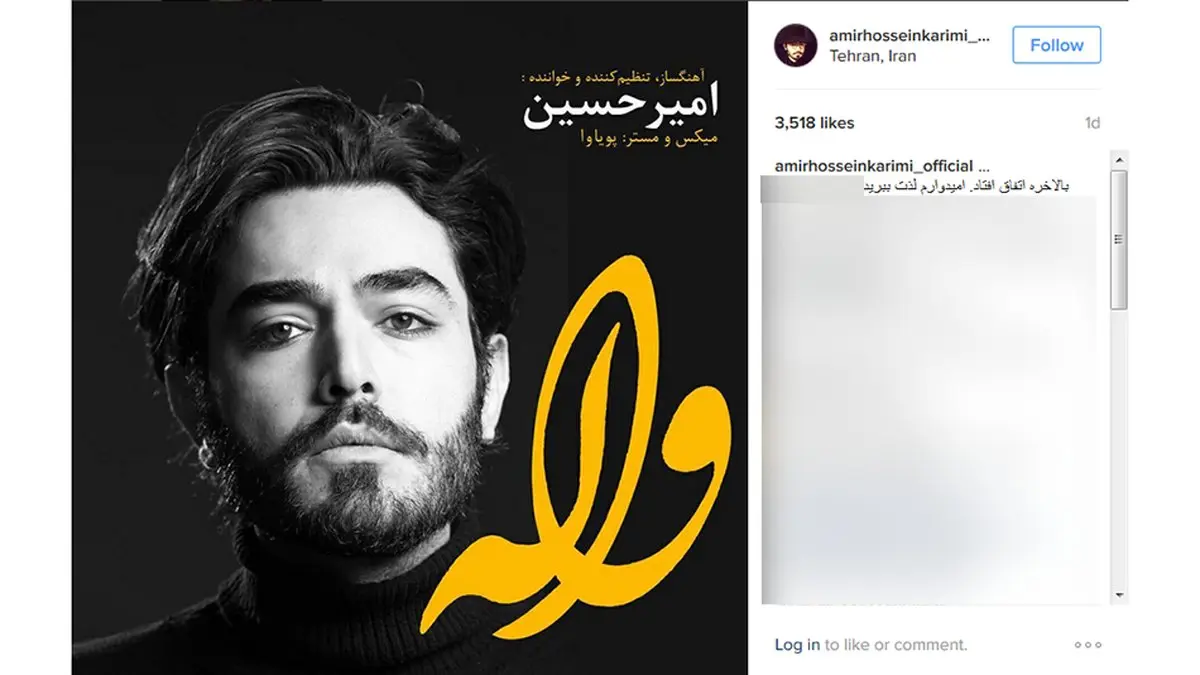Click the amirhosseinkarimi_official username in the caption
This screenshot has height=675, width=1200.
coord(881,166)
